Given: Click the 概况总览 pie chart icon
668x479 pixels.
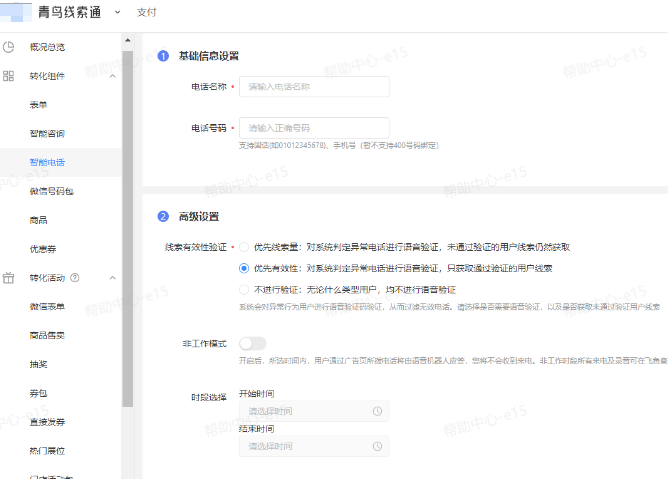Looking at the screenshot, I should 8,47.
